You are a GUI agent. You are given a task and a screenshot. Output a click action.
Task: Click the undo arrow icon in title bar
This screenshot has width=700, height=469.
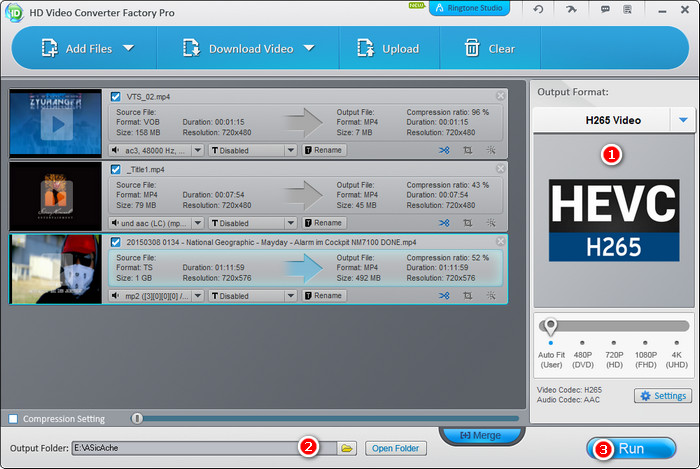click(x=538, y=9)
